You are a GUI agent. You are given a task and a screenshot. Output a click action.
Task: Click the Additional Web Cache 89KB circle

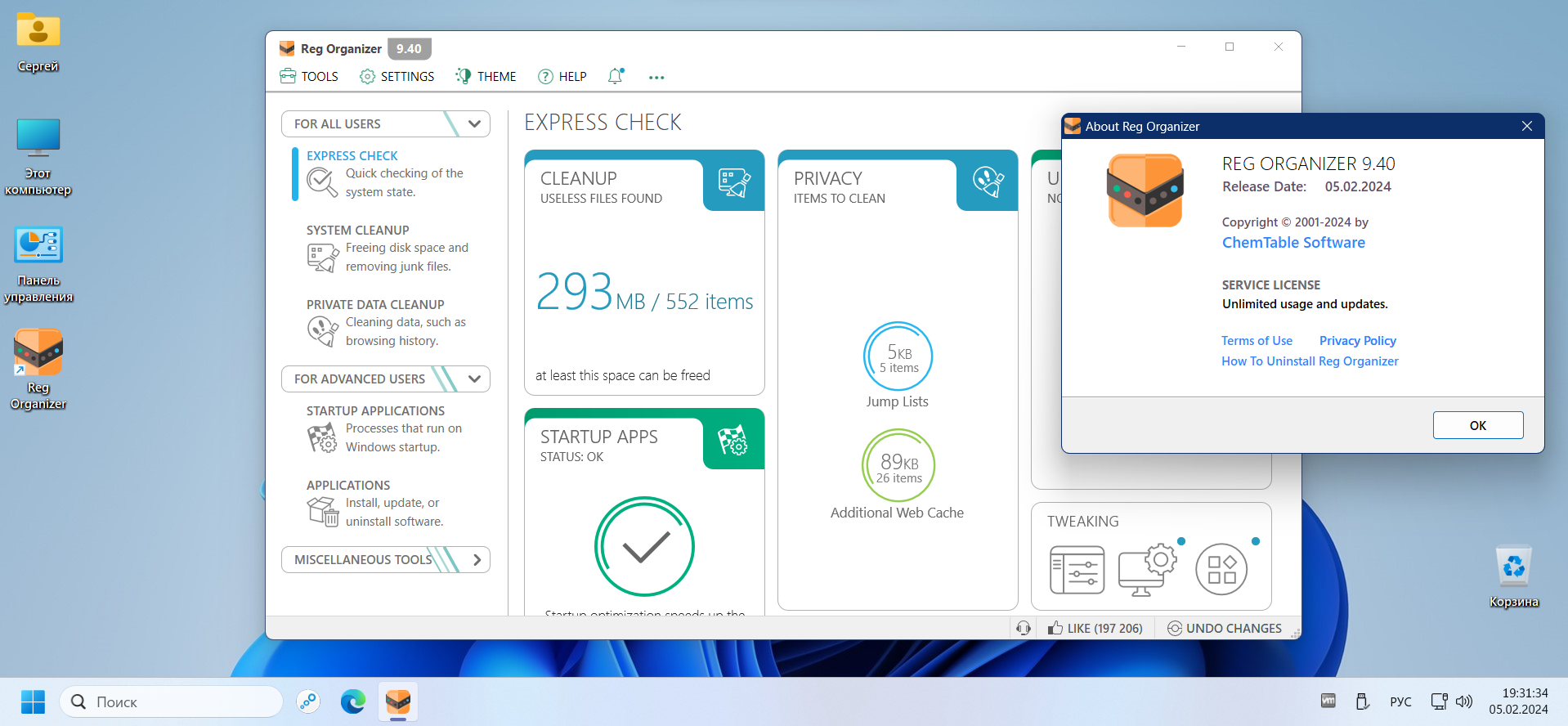pos(898,465)
